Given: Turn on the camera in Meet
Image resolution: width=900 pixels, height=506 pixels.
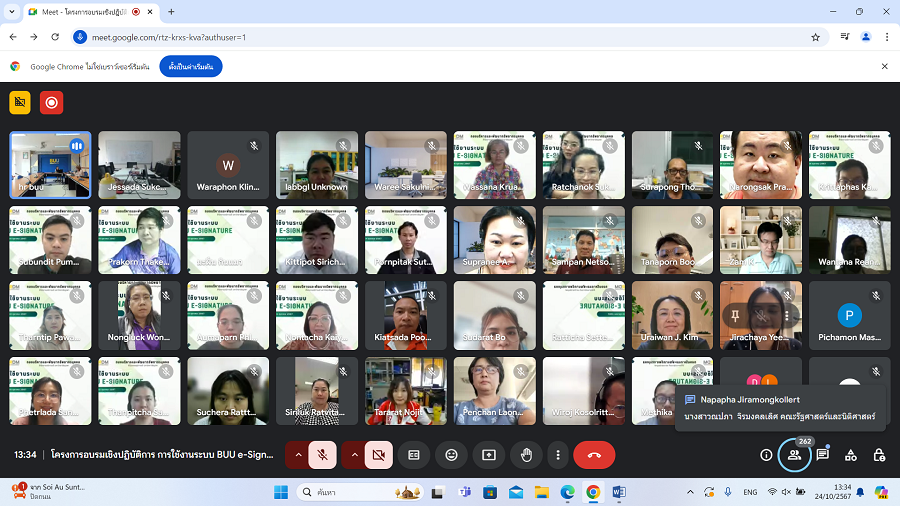Looking at the screenshot, I should click(378, 455).
